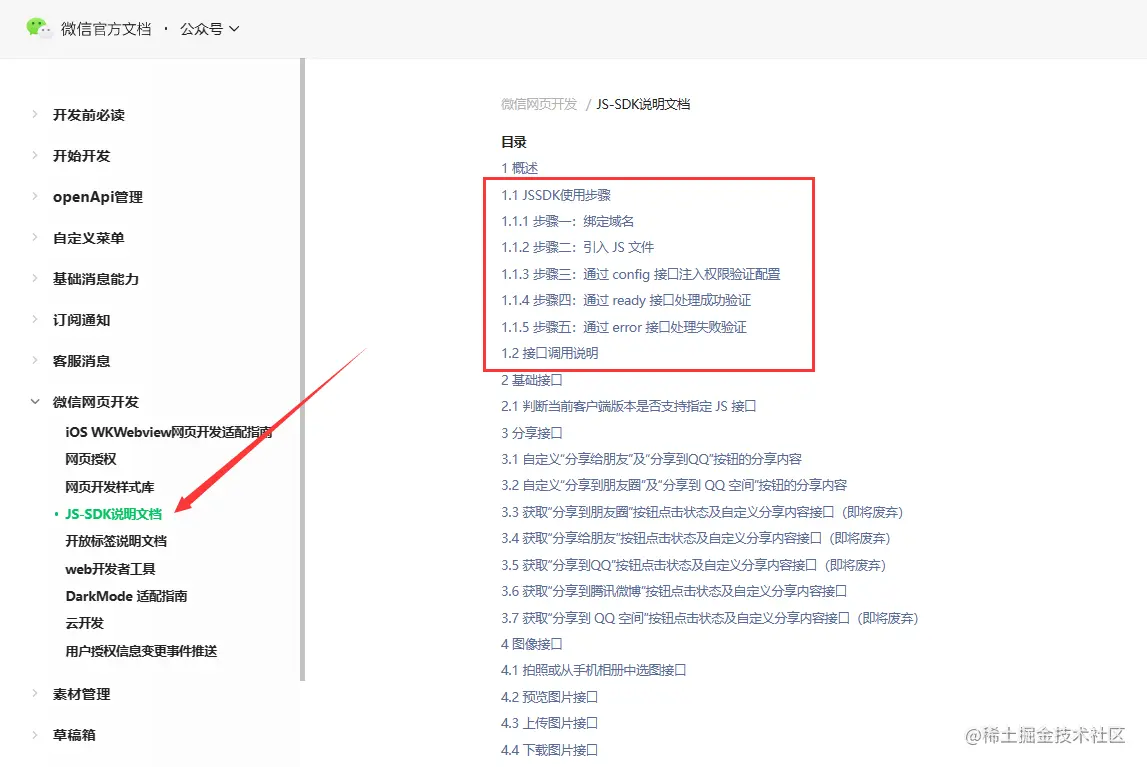The image size is (1147, 767).
Task: Expand the 素材管理 section
Action: coord(81,694)
